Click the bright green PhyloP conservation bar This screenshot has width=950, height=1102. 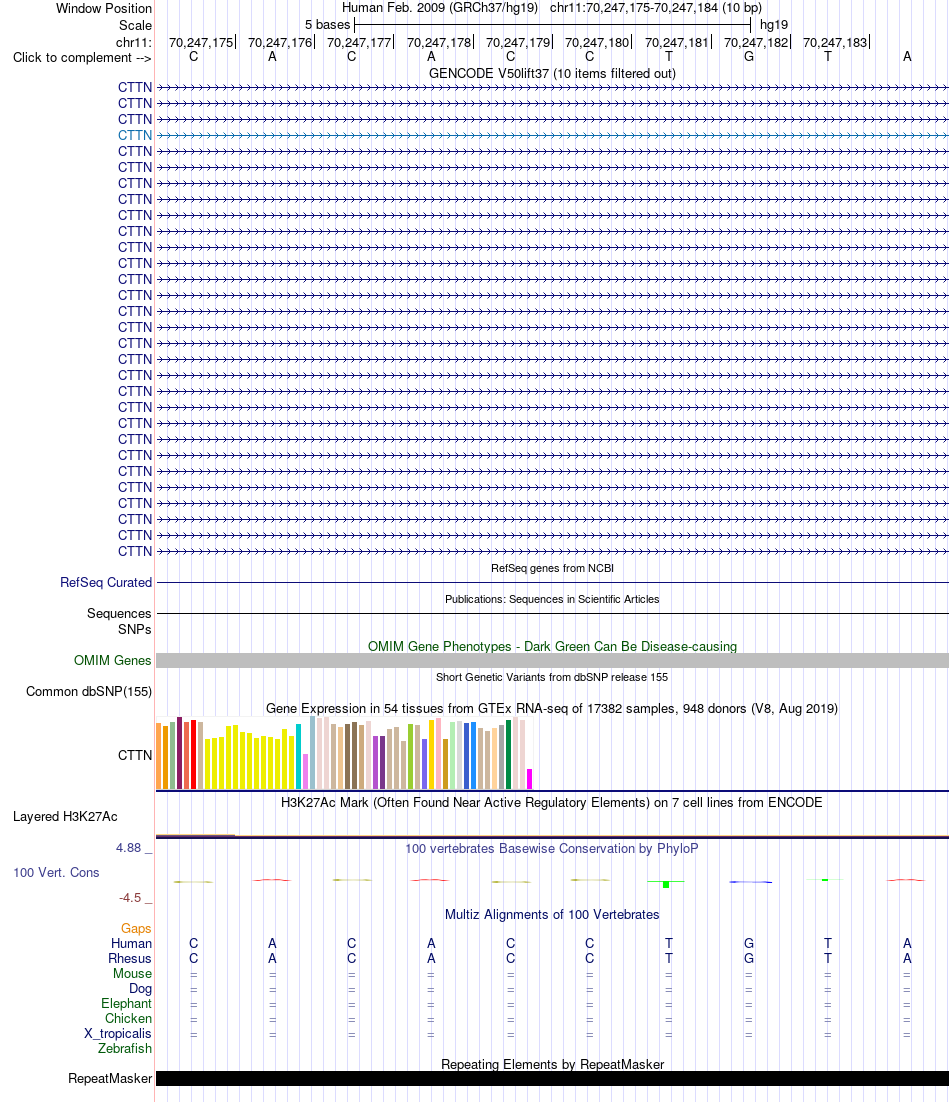click(666, 883)
